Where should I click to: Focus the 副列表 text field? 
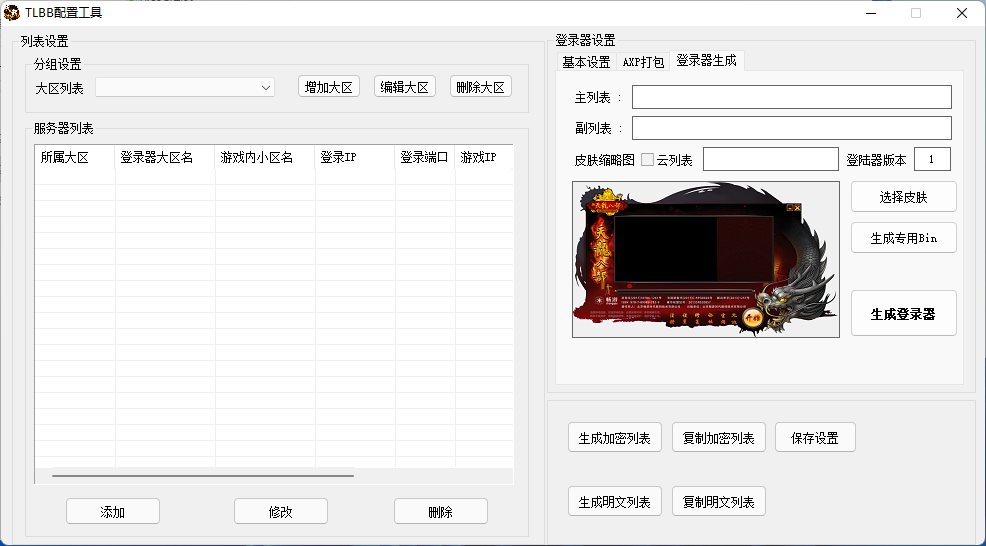[791, 128]
